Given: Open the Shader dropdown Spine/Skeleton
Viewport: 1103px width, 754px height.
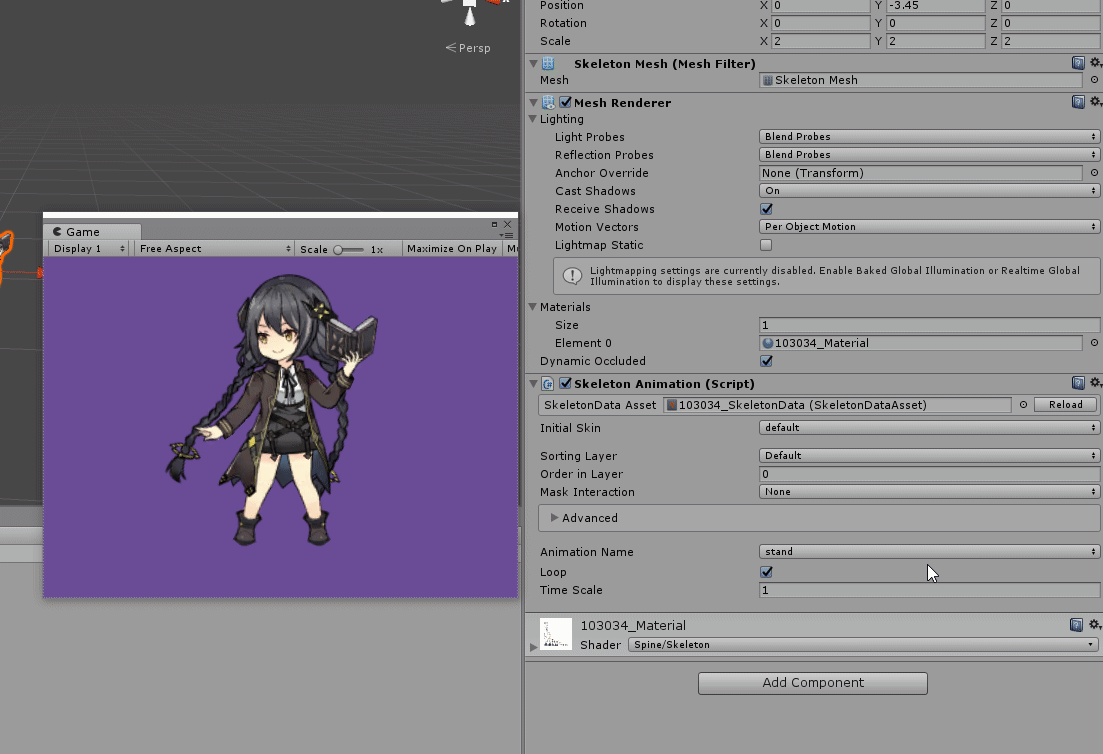Looking at the screenshot, I should click(862, 645).
